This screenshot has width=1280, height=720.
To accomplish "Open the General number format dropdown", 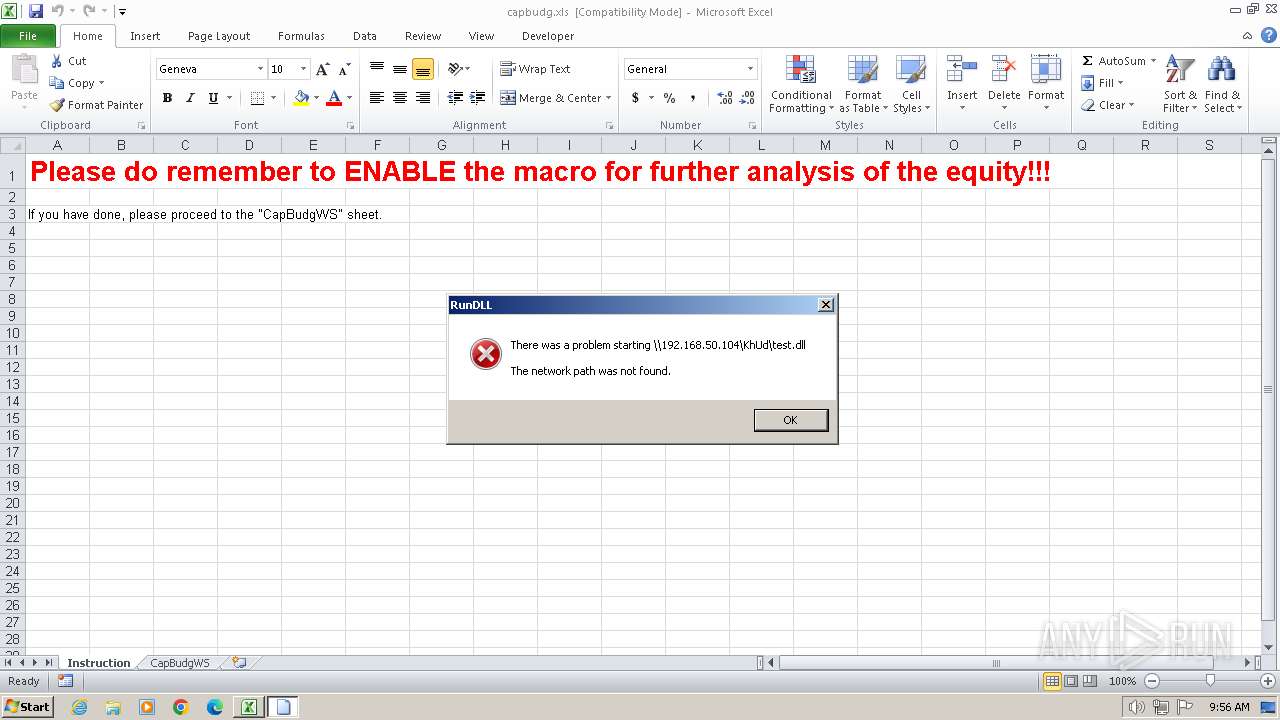I will [x=750, y=69].
